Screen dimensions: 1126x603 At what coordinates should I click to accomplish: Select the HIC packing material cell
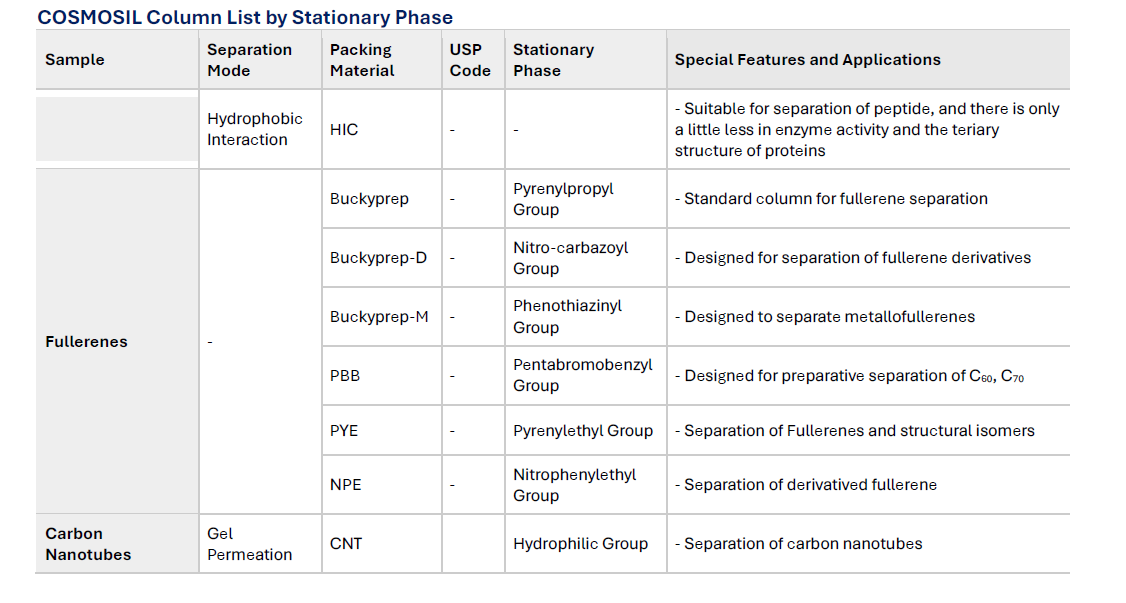point(344,130)
